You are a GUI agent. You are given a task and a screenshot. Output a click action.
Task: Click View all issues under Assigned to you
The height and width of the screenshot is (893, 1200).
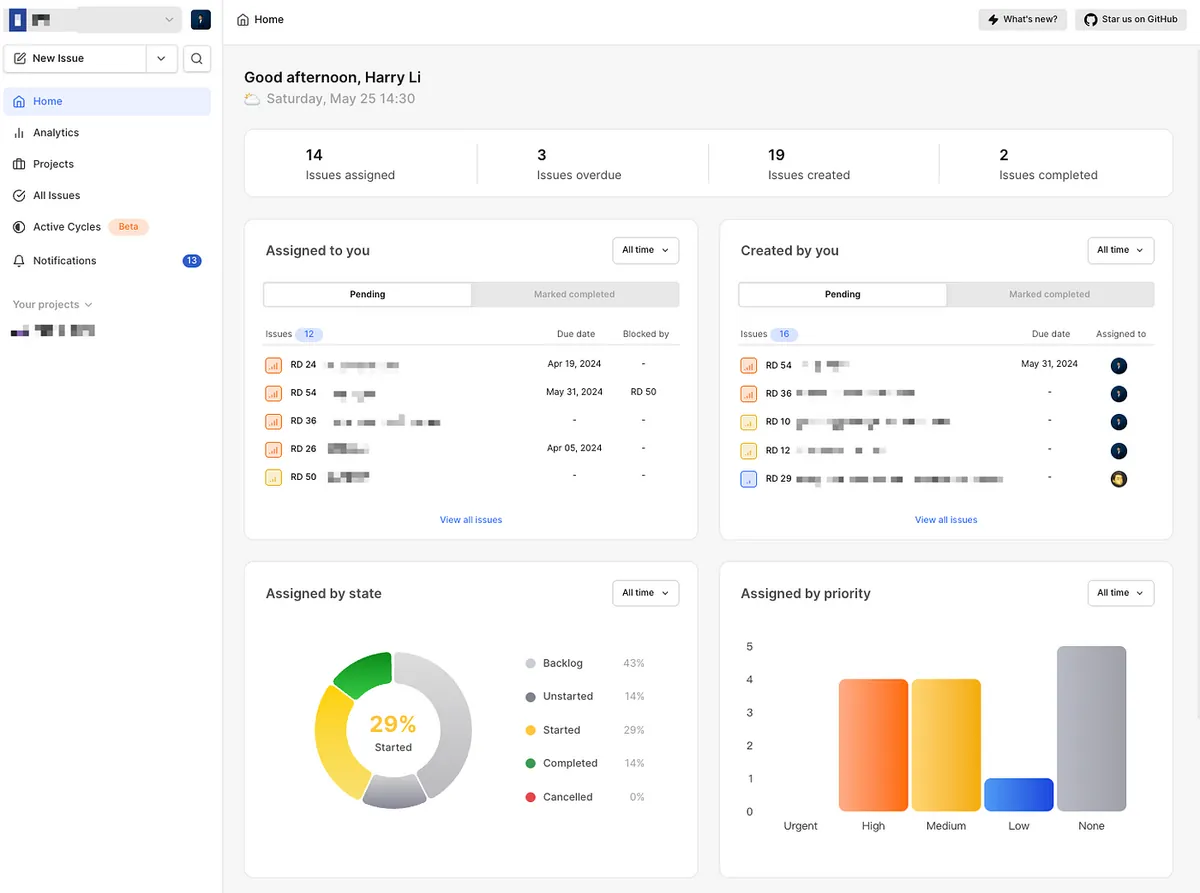[x=471, y=520]
